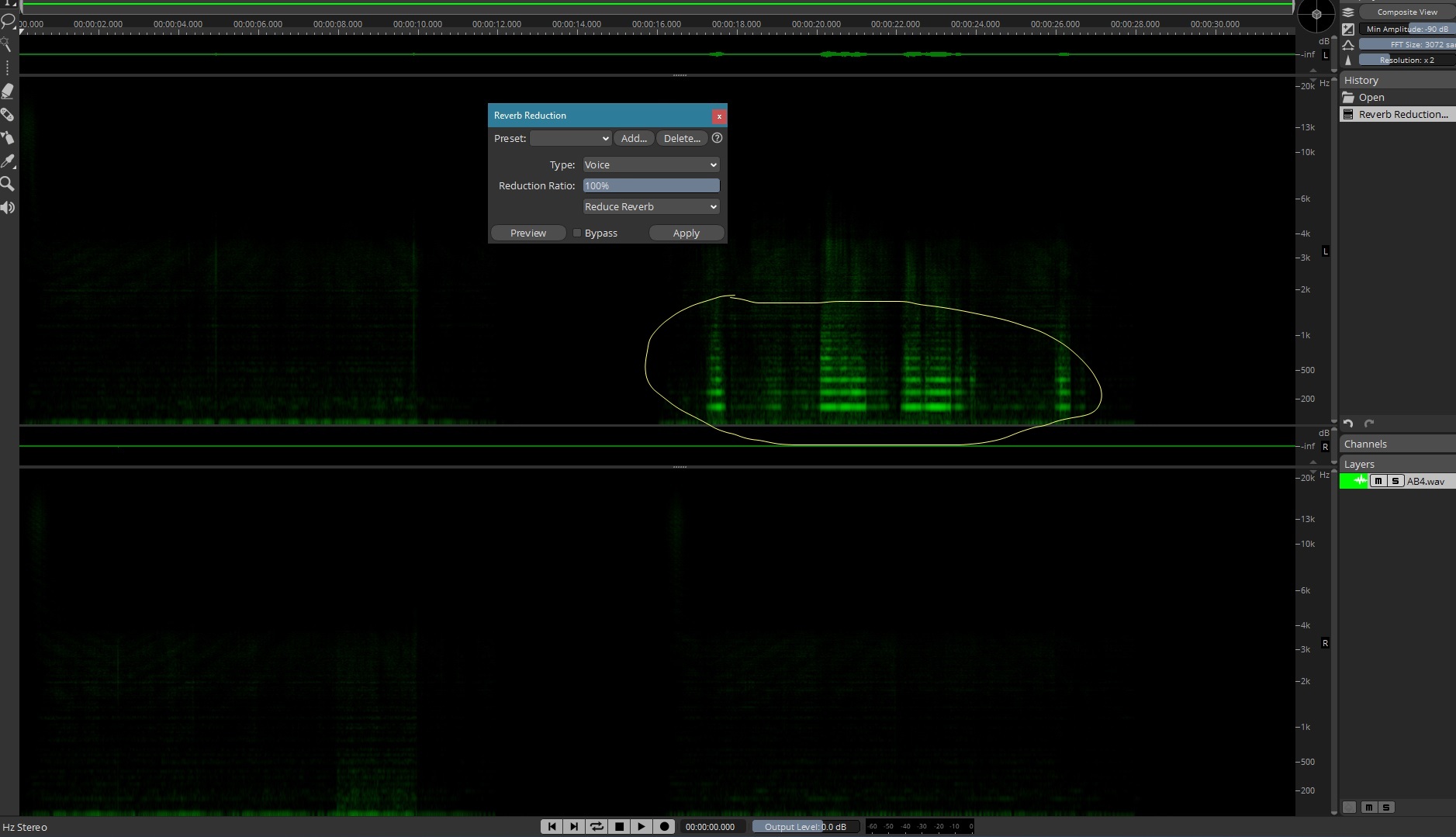Viewport: 1456px width, 837px height.
Task: Click the Resolution slider
Action: [x=1407, y=60]
